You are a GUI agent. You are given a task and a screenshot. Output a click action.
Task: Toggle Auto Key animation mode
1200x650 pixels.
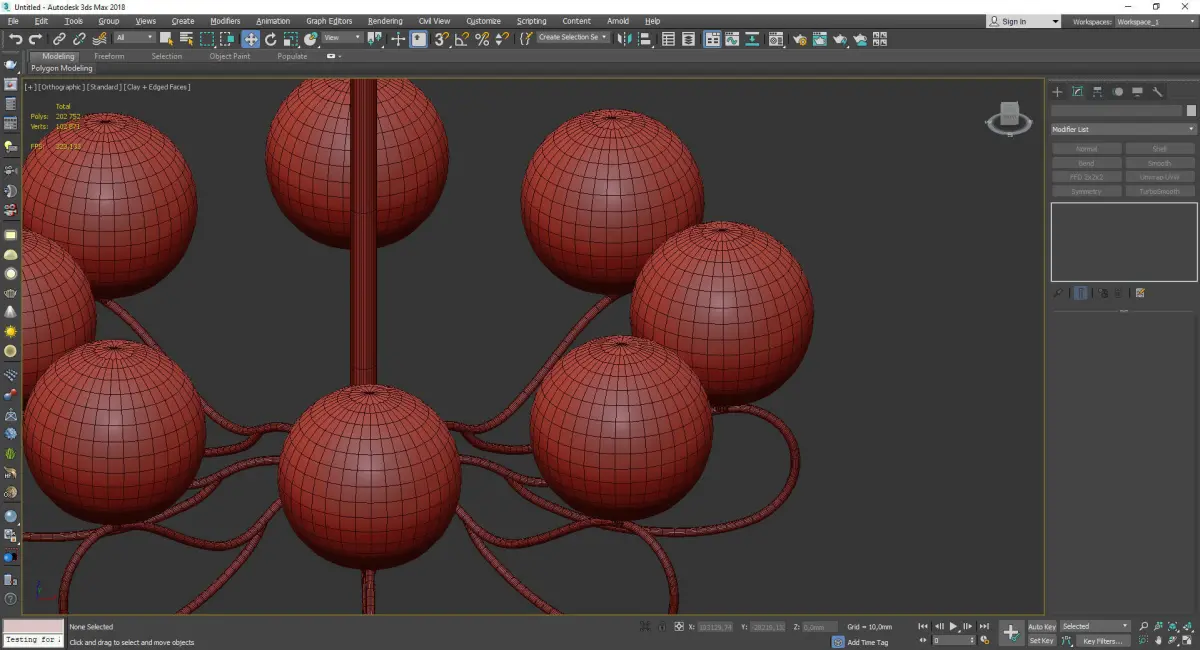click(x=1041, y=627)
